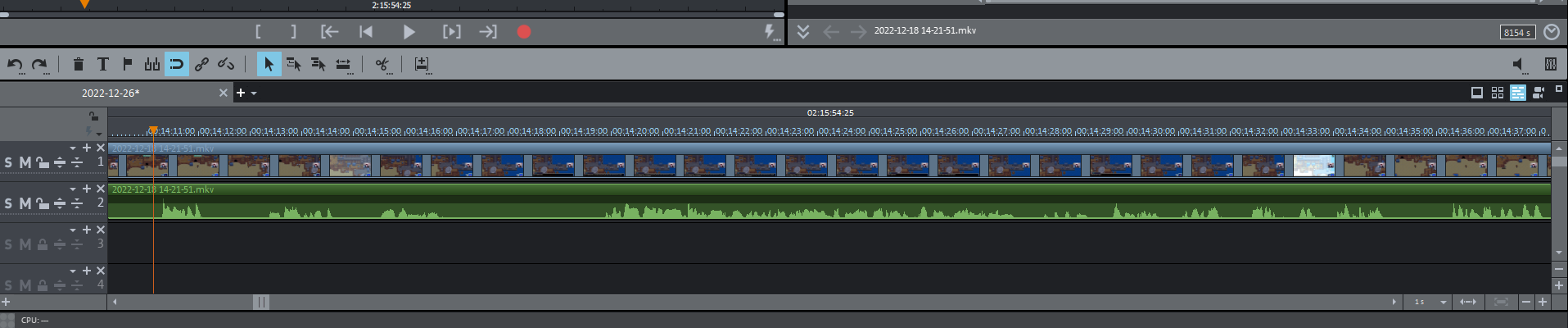Click the Undo arrow in the toolbar
This screenshot has height=328, width=1568.
[x=15, y=64]
